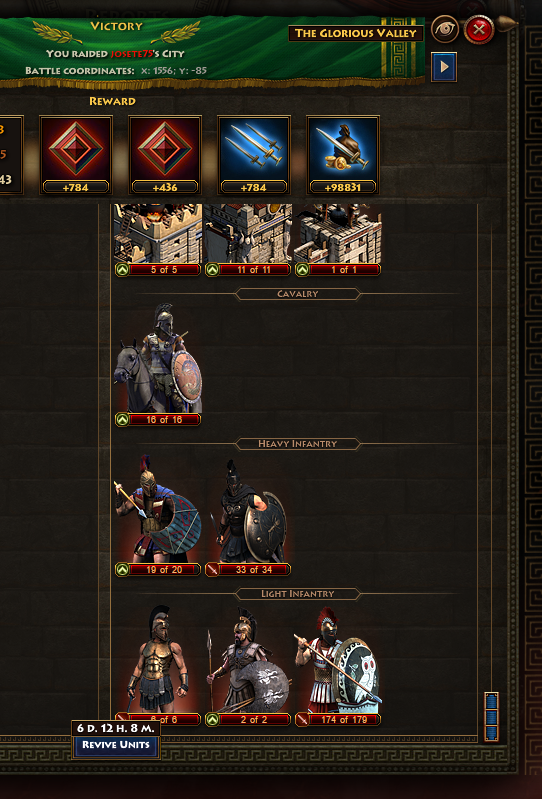Viewport: 542px width, 799px height.
Task: Click the scroll handle at list's bottom right
Action: tap(491, 716)
